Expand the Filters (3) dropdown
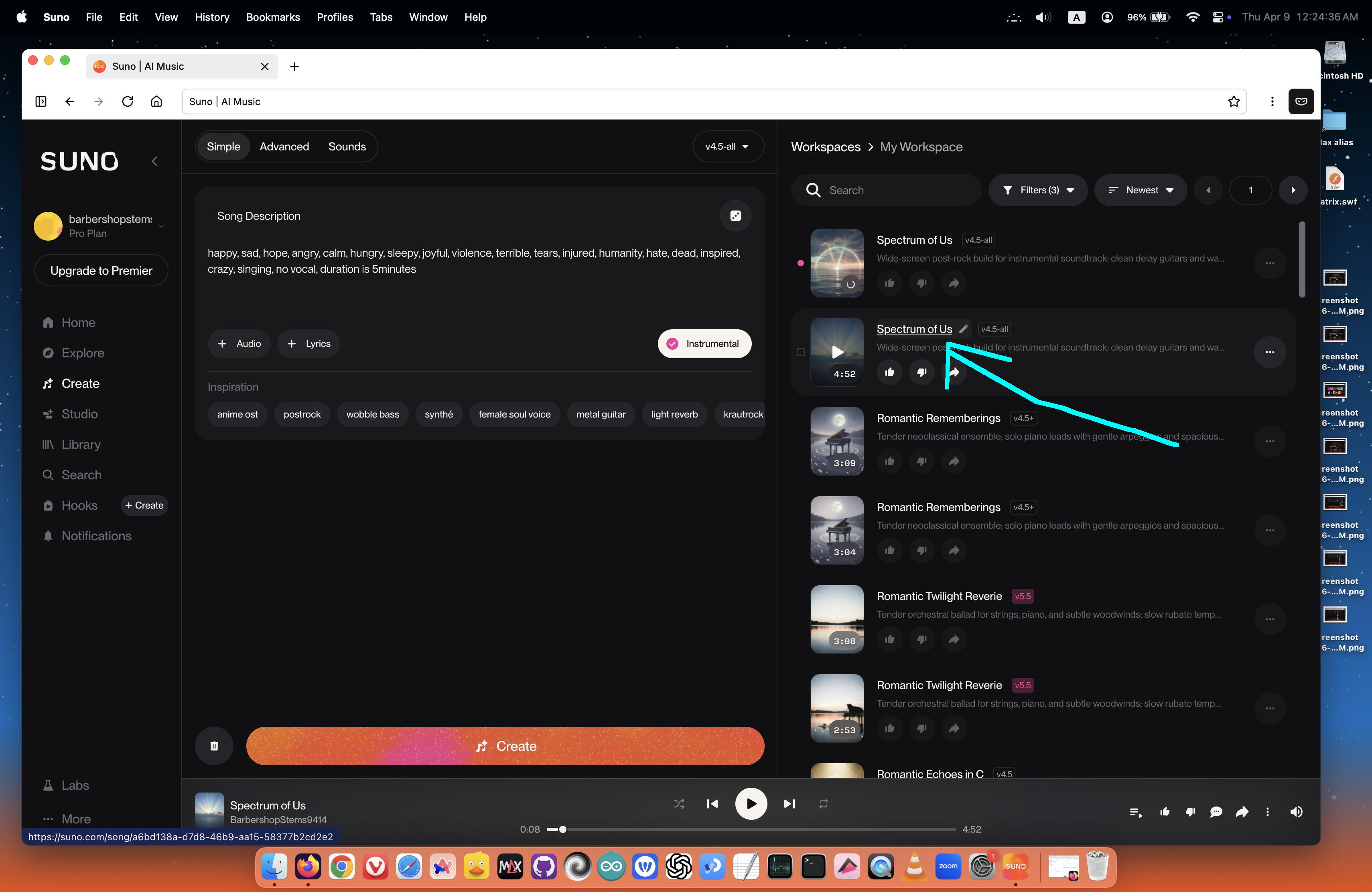The height and width of the screenshot is (892, 1372). pyautogui.click(x=1038, y=190)
